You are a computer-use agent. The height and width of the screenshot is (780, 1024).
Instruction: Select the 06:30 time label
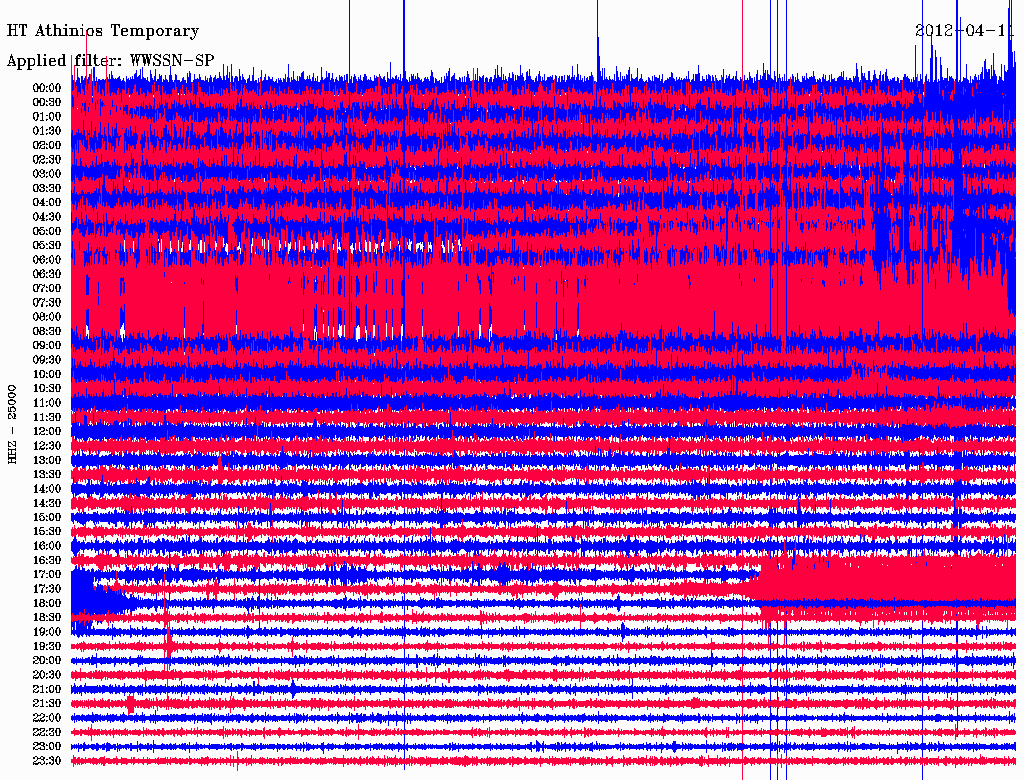(47, 274)
